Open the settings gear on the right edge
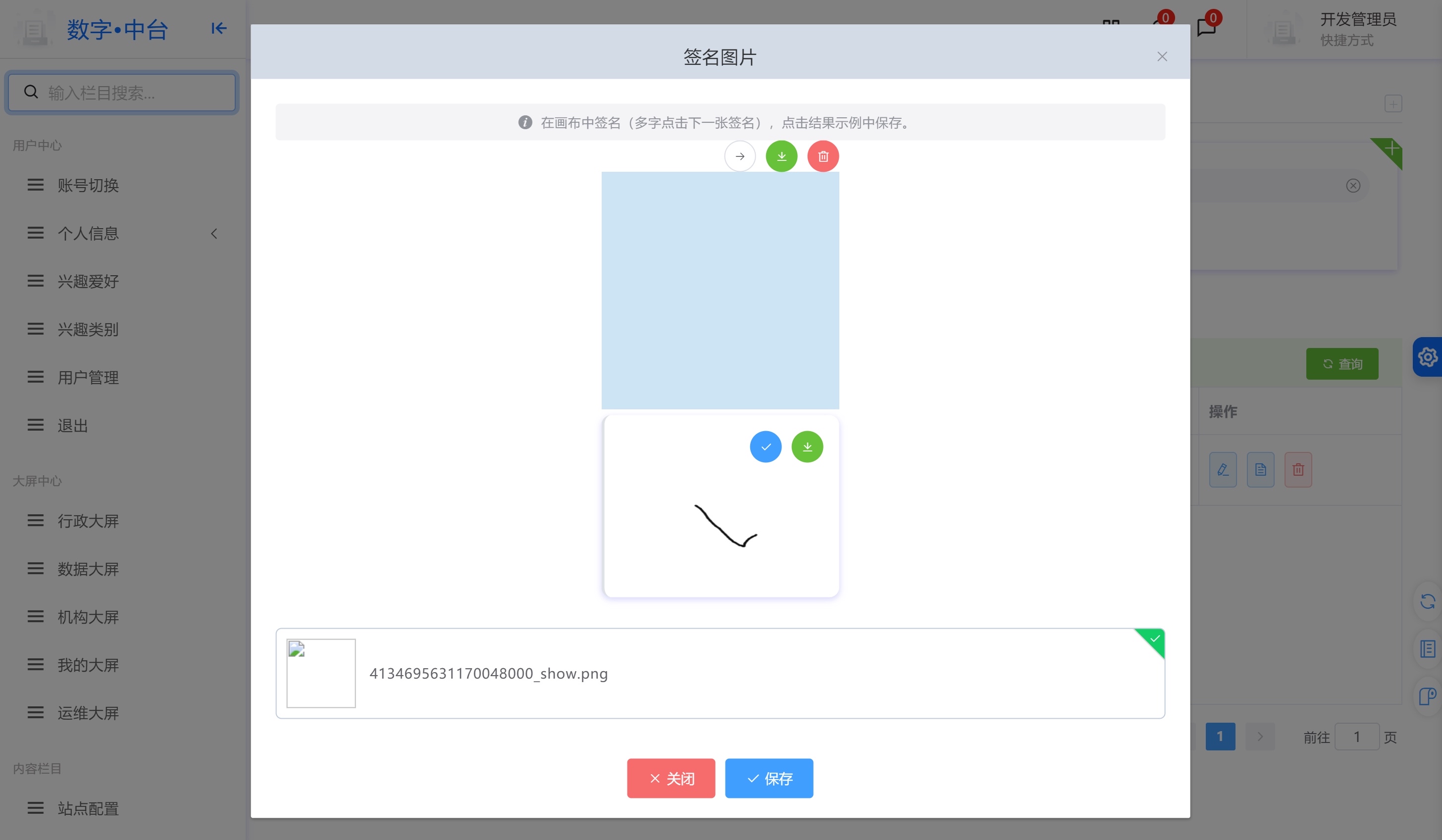This screenshot has width=1442, height=840. 1428,357
